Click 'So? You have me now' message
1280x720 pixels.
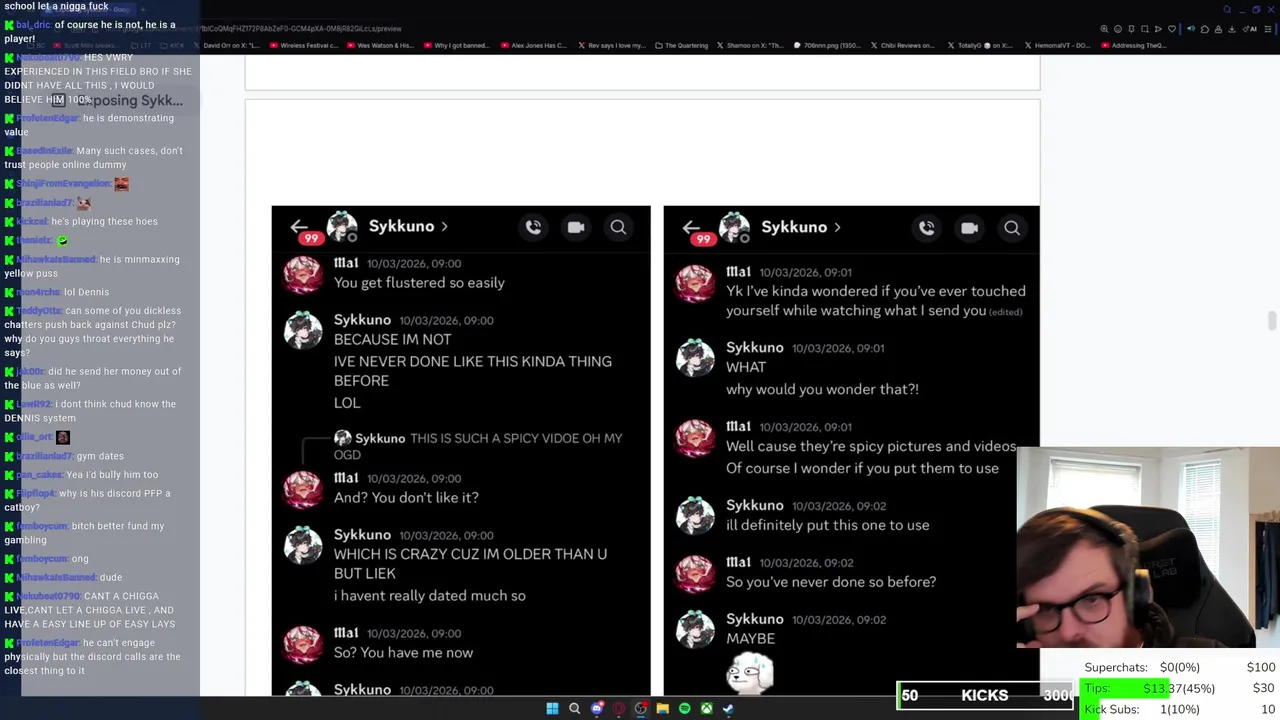pyautogui.click(x=403, y=653)
